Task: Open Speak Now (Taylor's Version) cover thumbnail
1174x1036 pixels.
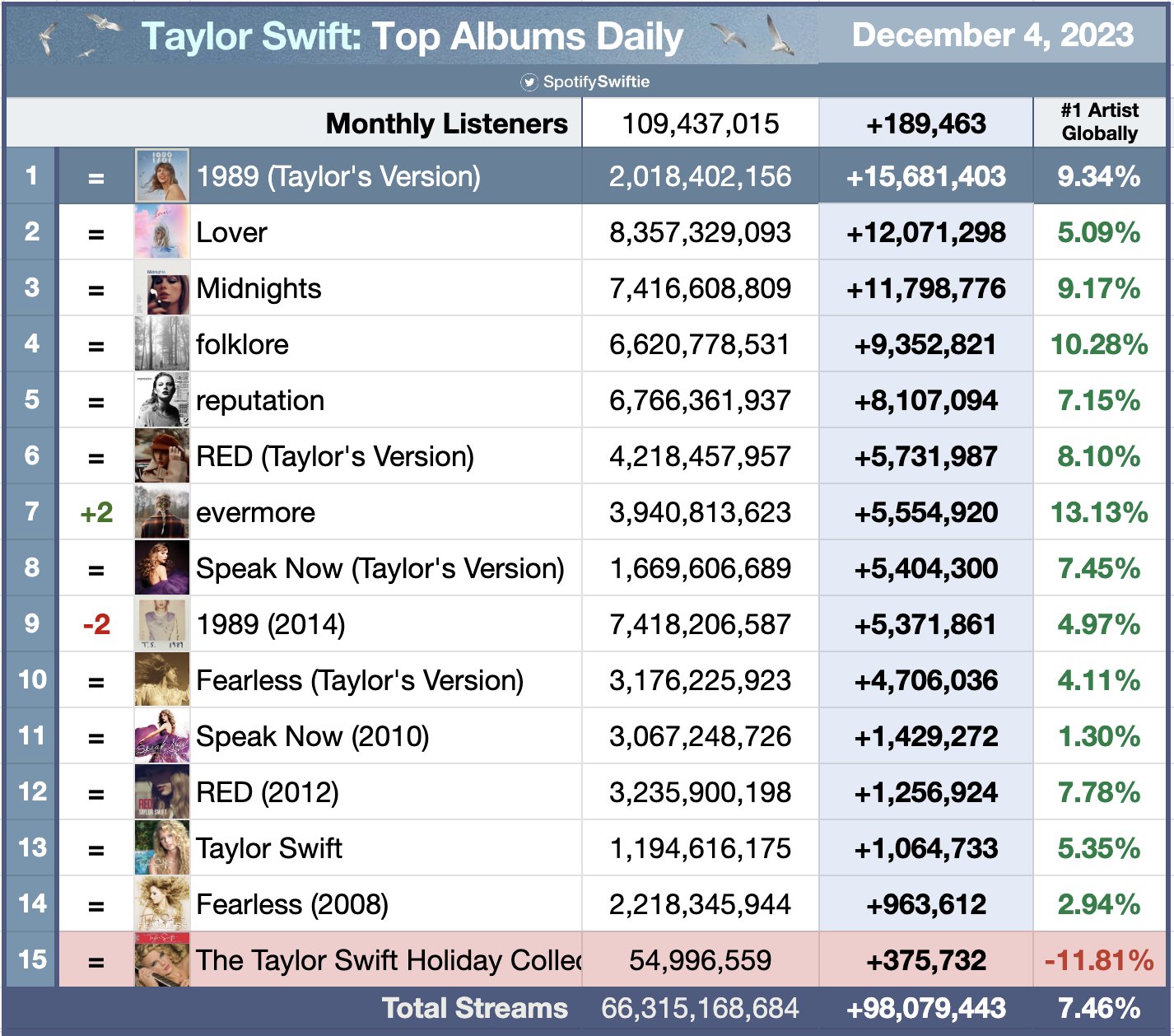Action: click(162, 568)
